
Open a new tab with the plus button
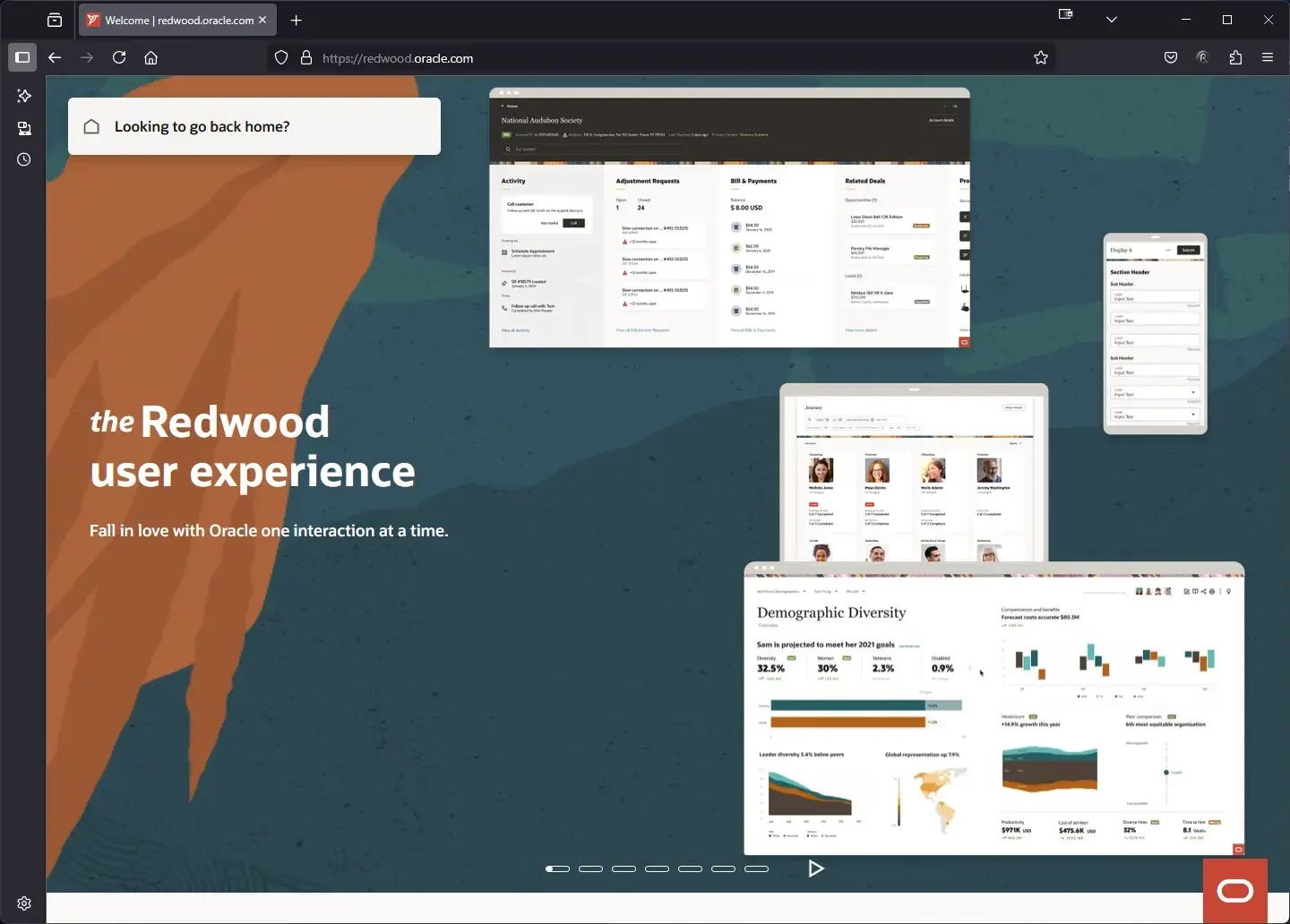click(297, 20)
